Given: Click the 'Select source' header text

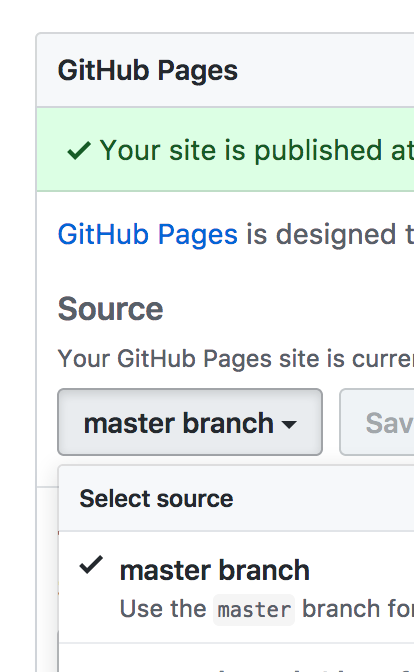Looking at the screenshot, I should click(156, 498).
